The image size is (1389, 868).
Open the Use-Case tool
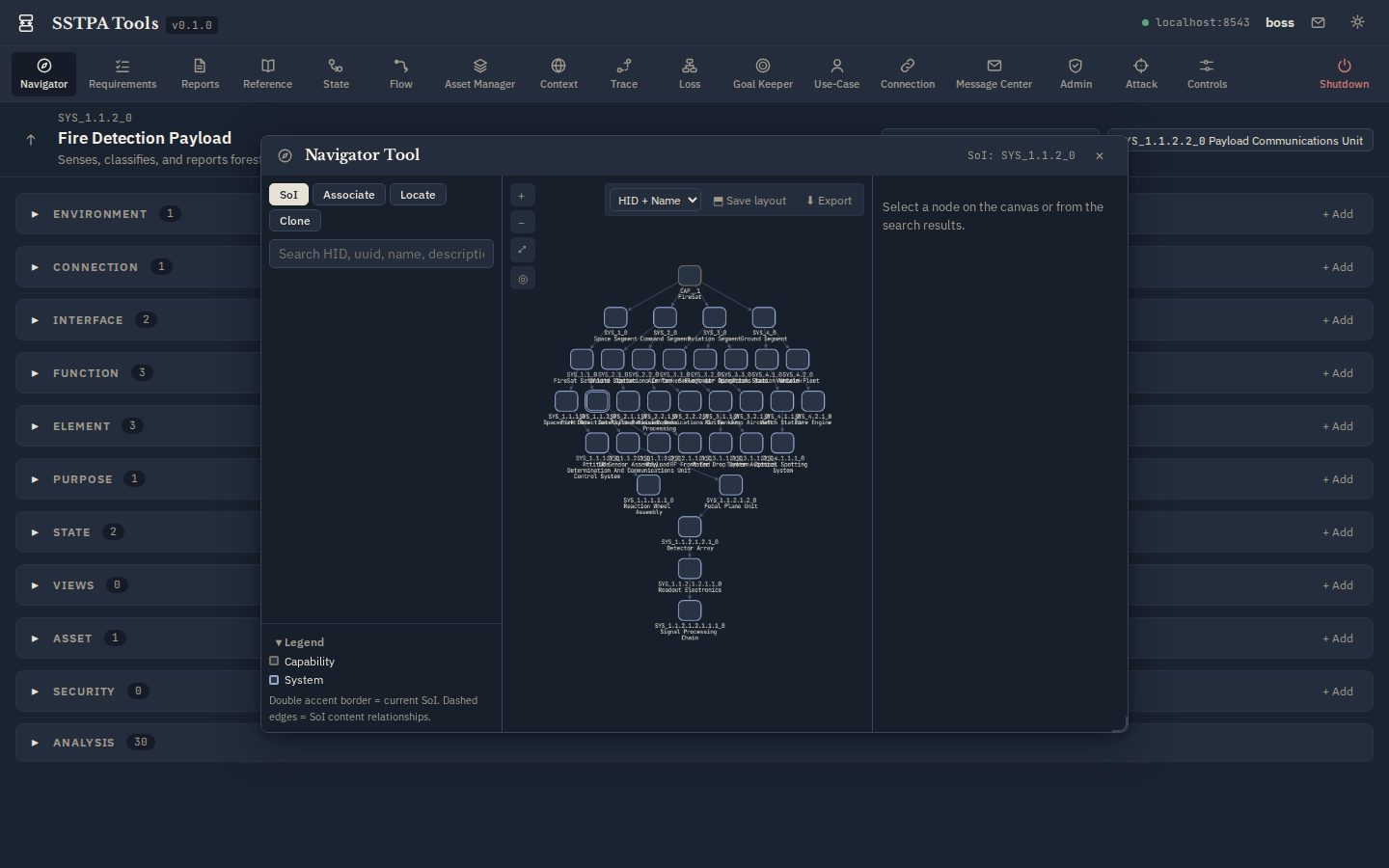[x=836, y=74]
